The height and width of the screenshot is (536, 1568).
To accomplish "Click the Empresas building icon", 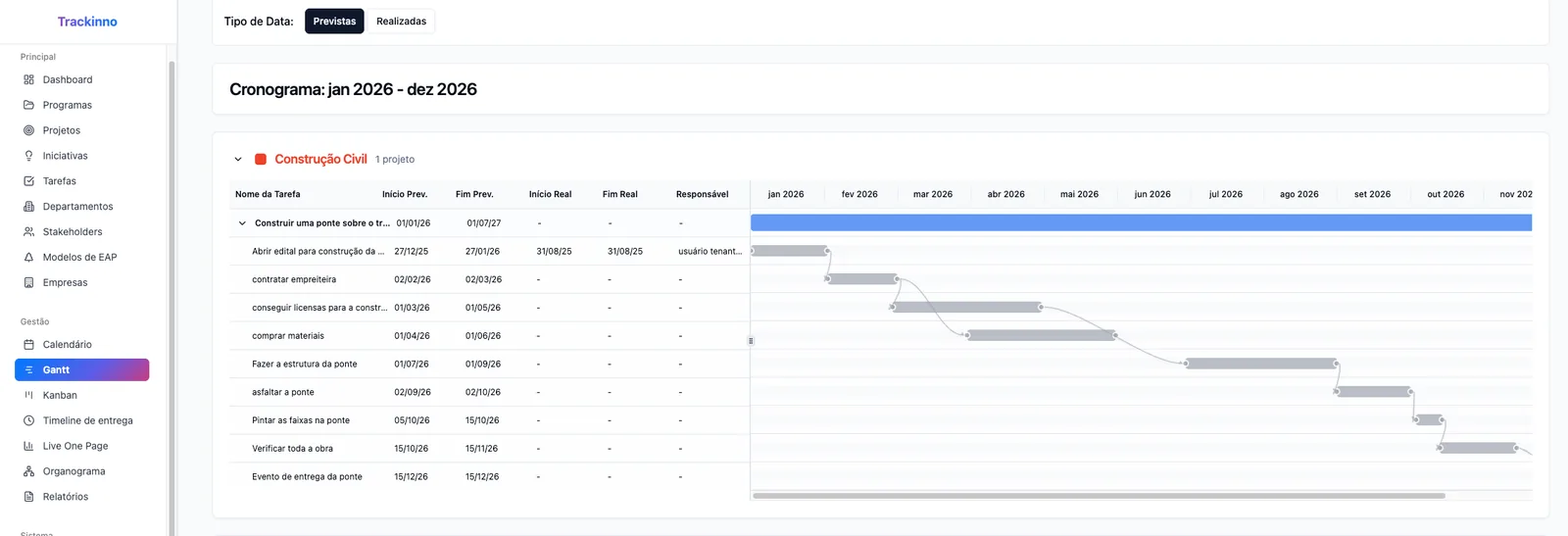I will (28, 283).
